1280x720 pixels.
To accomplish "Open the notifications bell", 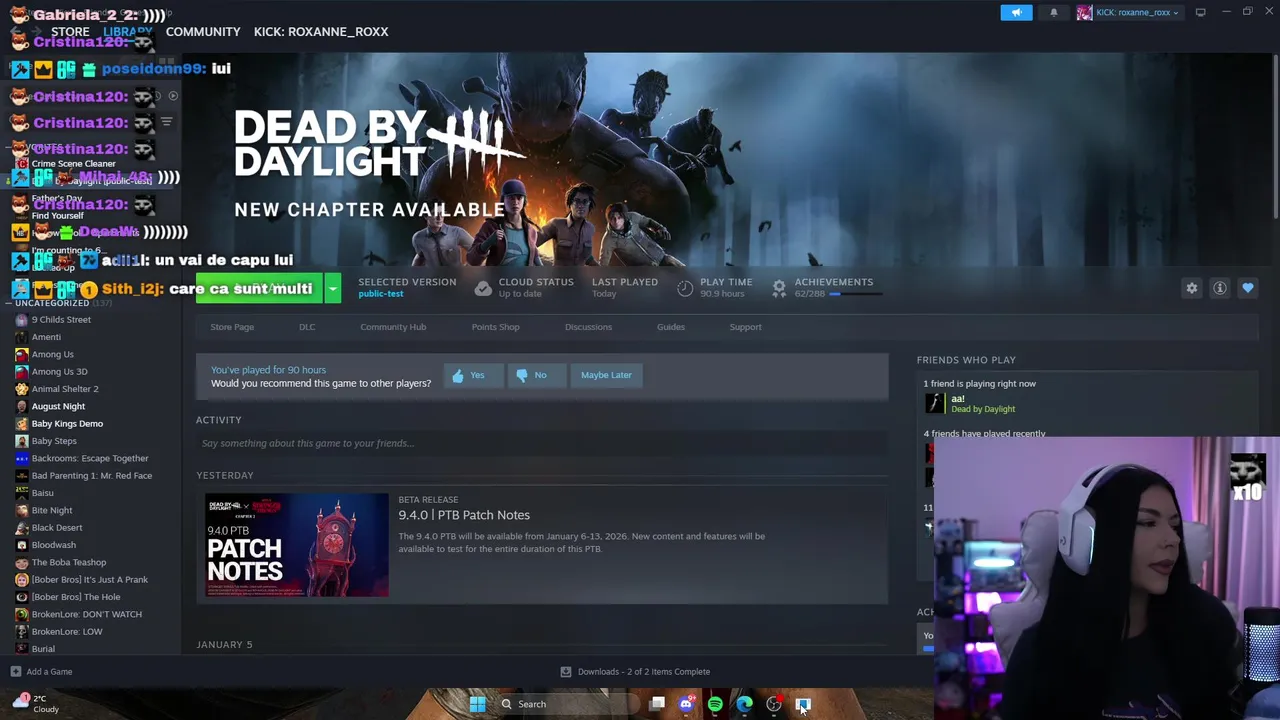I will click(x=1053, y=12).
